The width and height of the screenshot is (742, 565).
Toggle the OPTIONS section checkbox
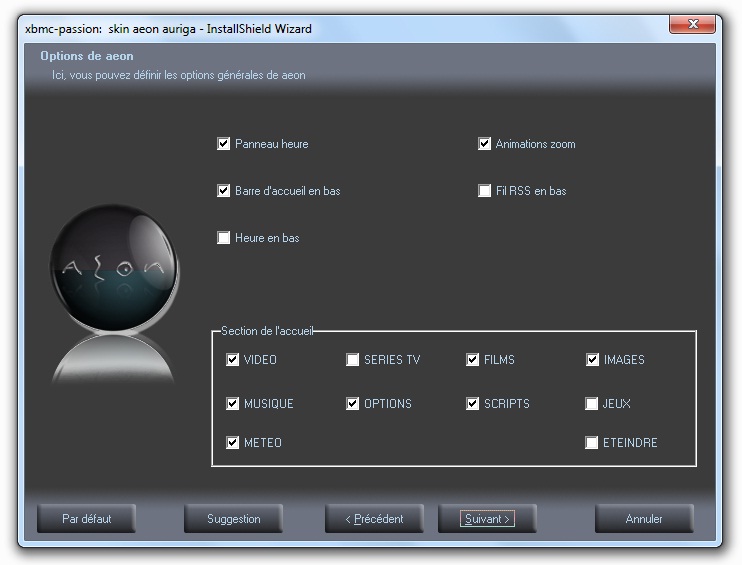click(353, 404)
